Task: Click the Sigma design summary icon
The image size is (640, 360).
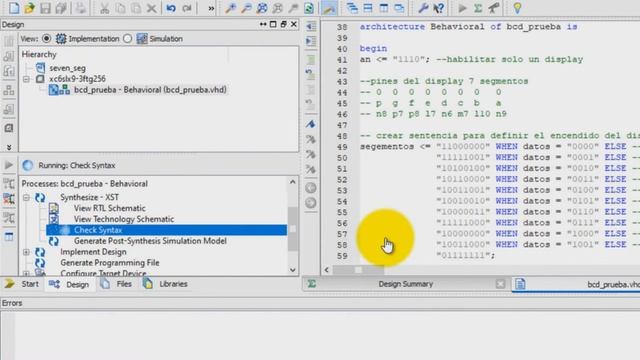Action: pos(478,8)
